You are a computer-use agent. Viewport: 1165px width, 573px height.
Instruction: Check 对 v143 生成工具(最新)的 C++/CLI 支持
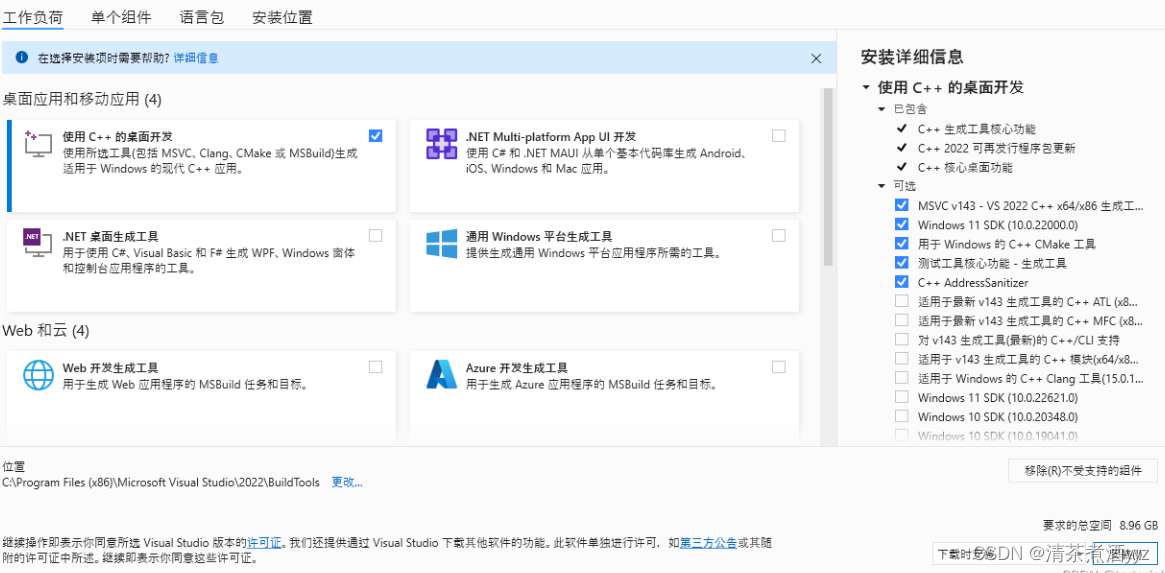(901, 340)
